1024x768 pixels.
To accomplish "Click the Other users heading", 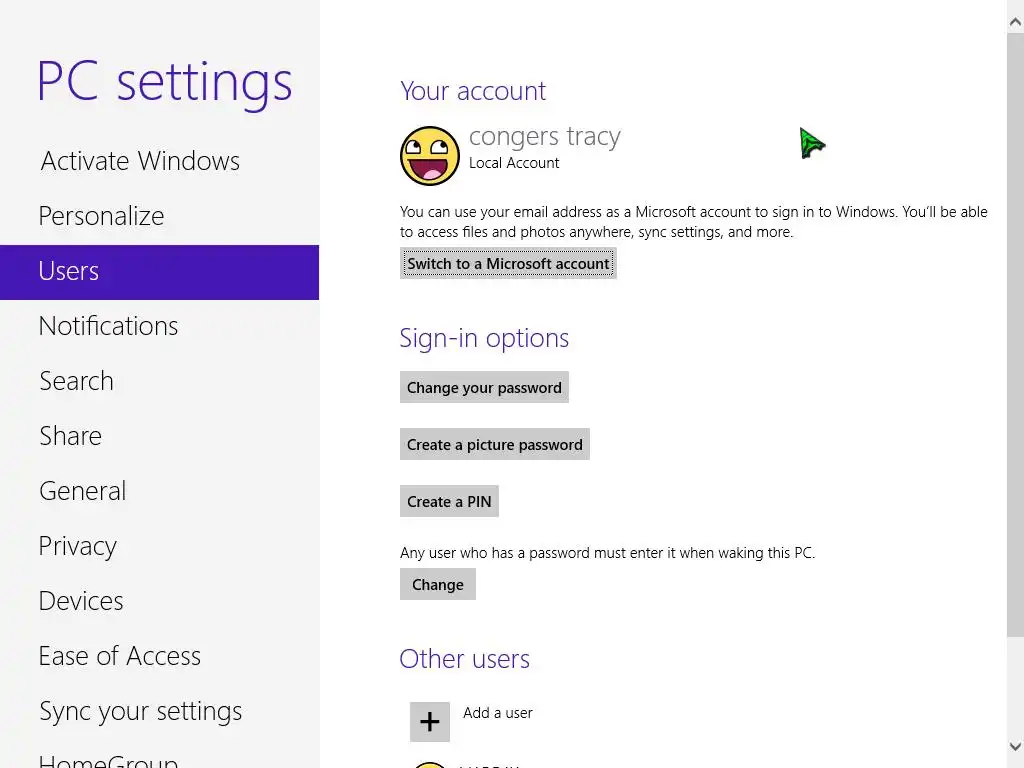I will click(x=464, y=659).
